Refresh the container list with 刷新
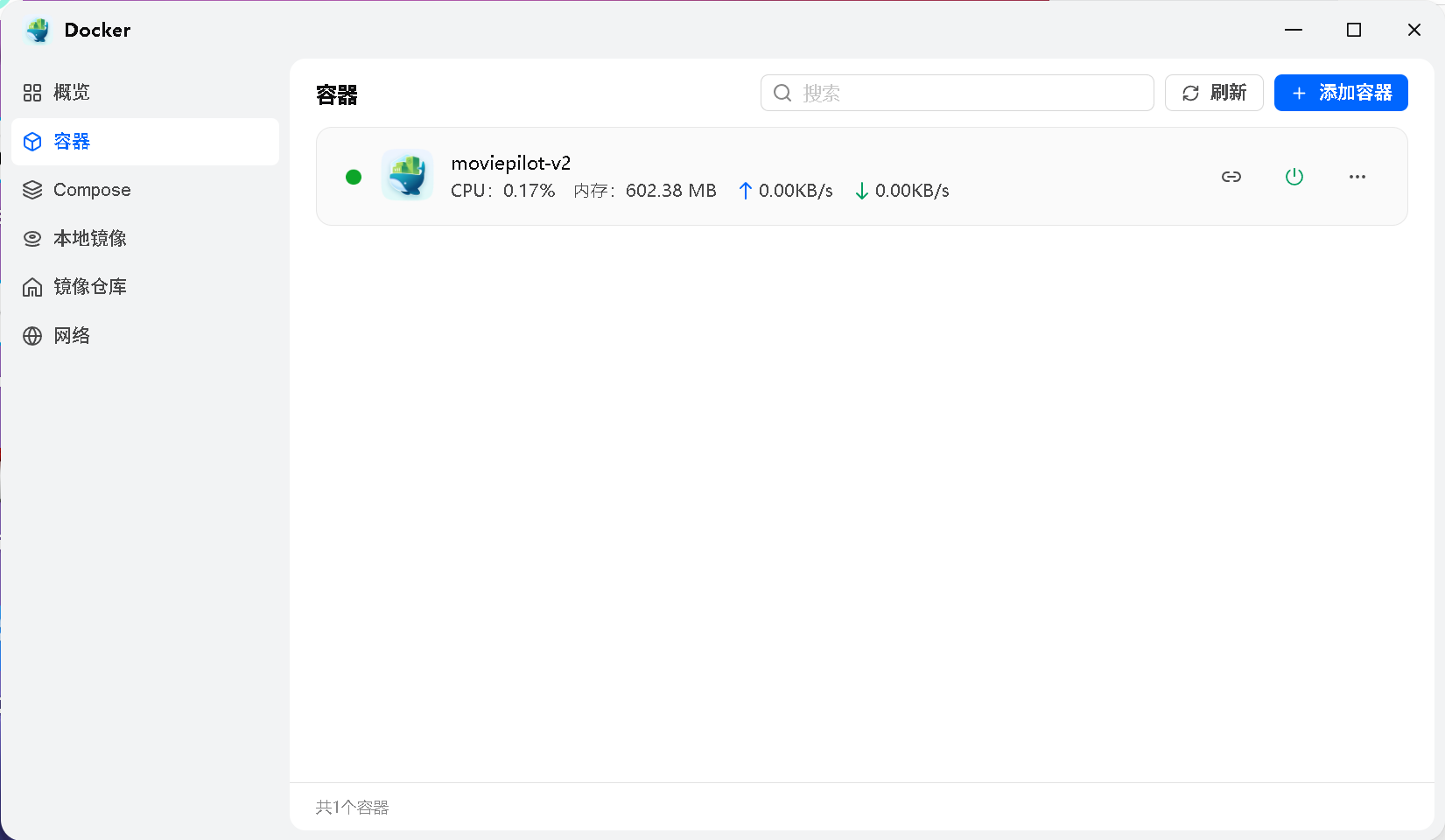Image resolution: width=1445 pixels, height=840 pixels. point(1213,93)
